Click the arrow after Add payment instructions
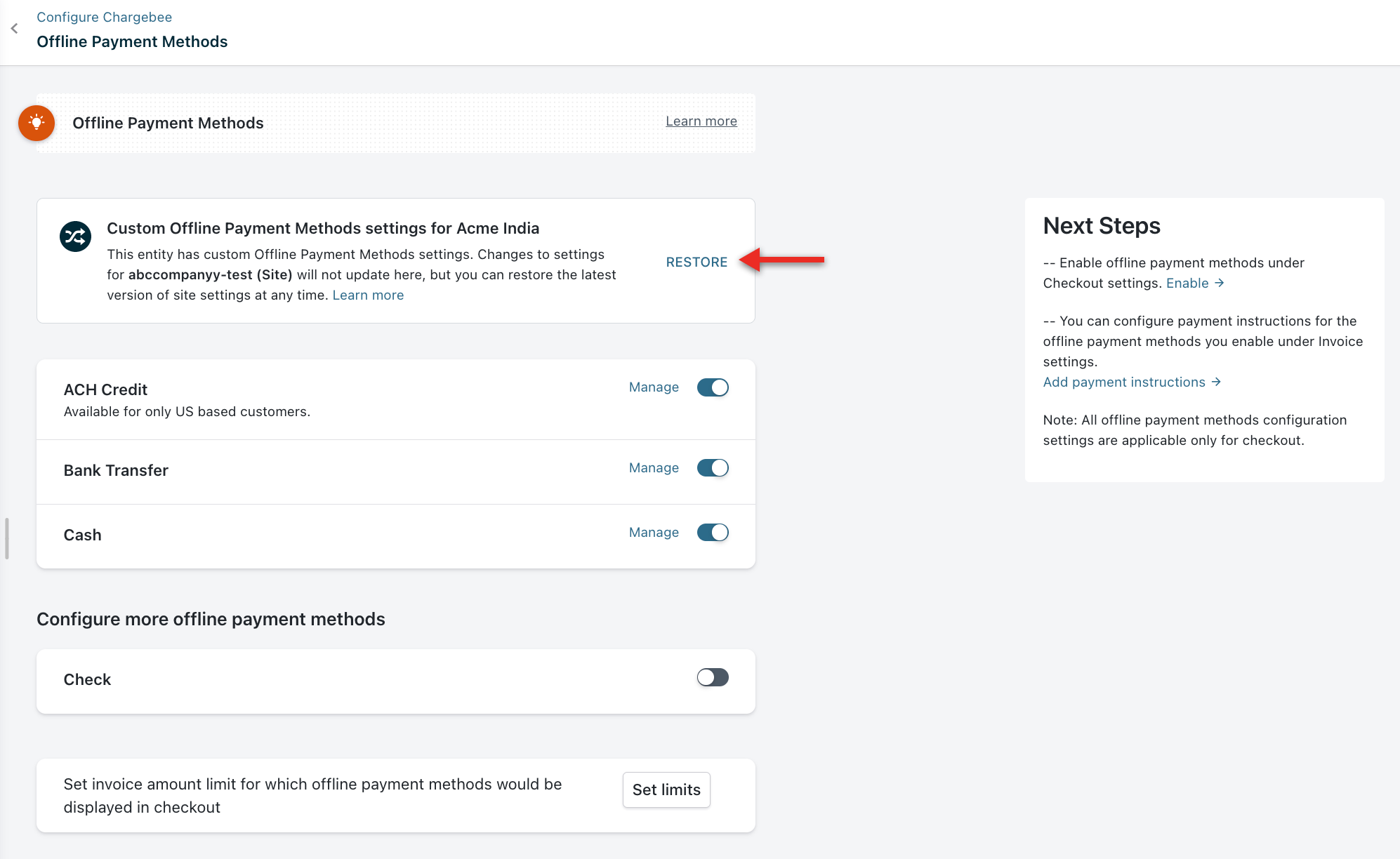Viewport: 1400px width, 859px height. 1216,382
